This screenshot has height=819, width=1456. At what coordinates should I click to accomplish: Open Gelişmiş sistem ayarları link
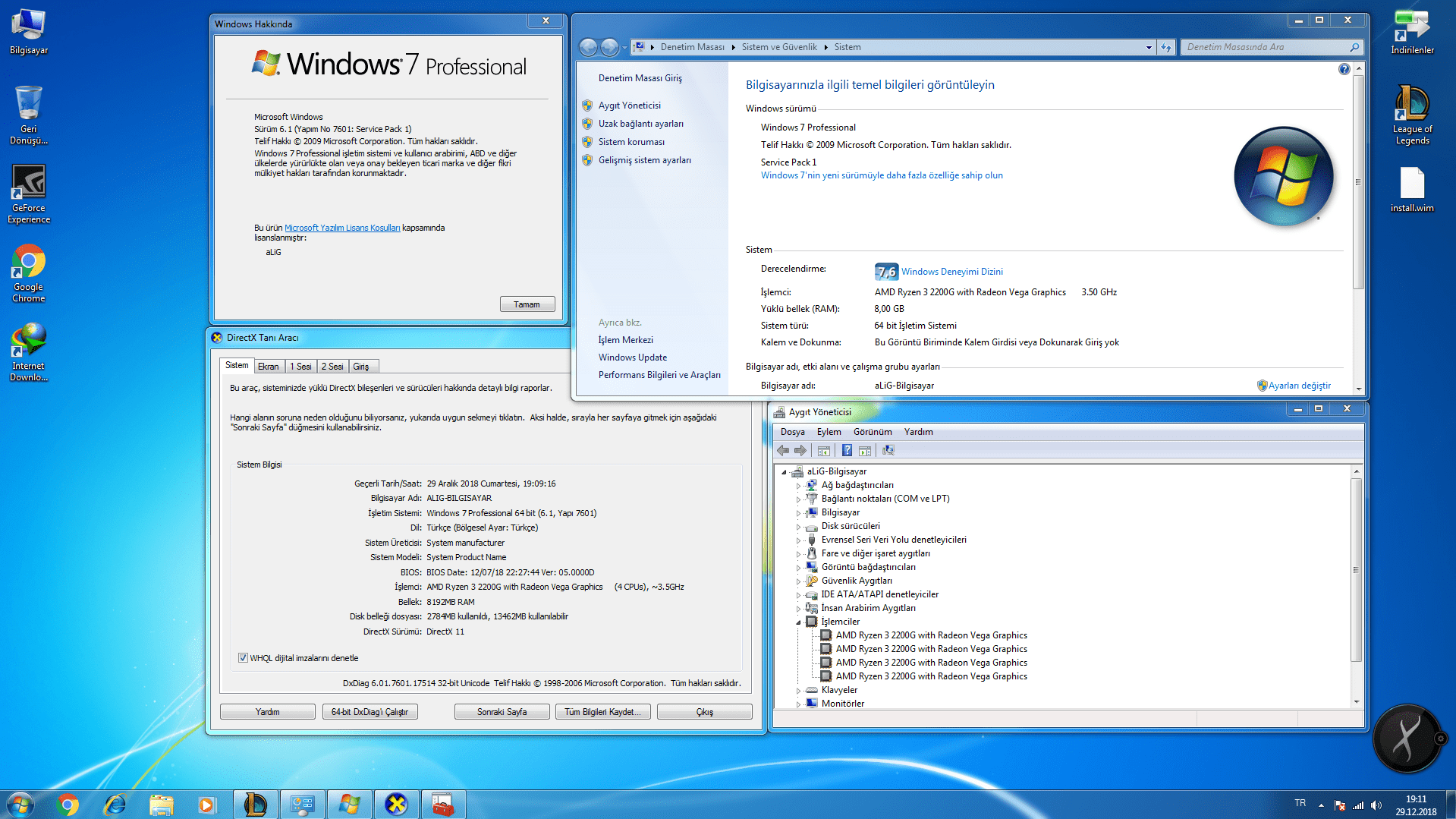[x=644, y=160]
